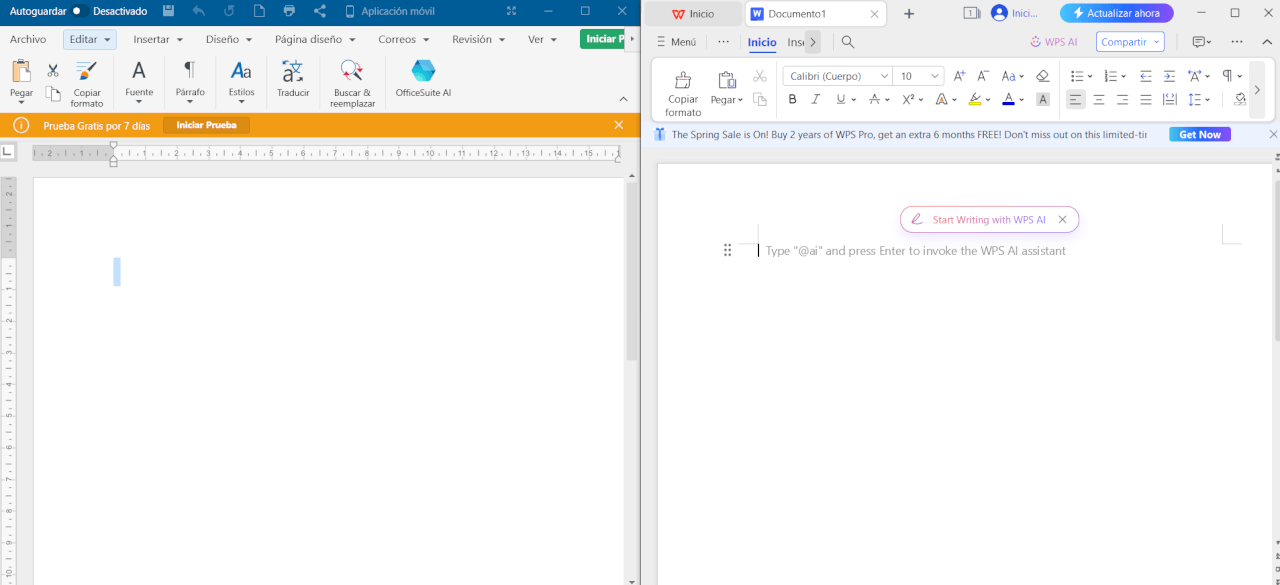Click the Get Now promotion button
Viewport: 1280px width, 585px height.
click(1199, 134)
